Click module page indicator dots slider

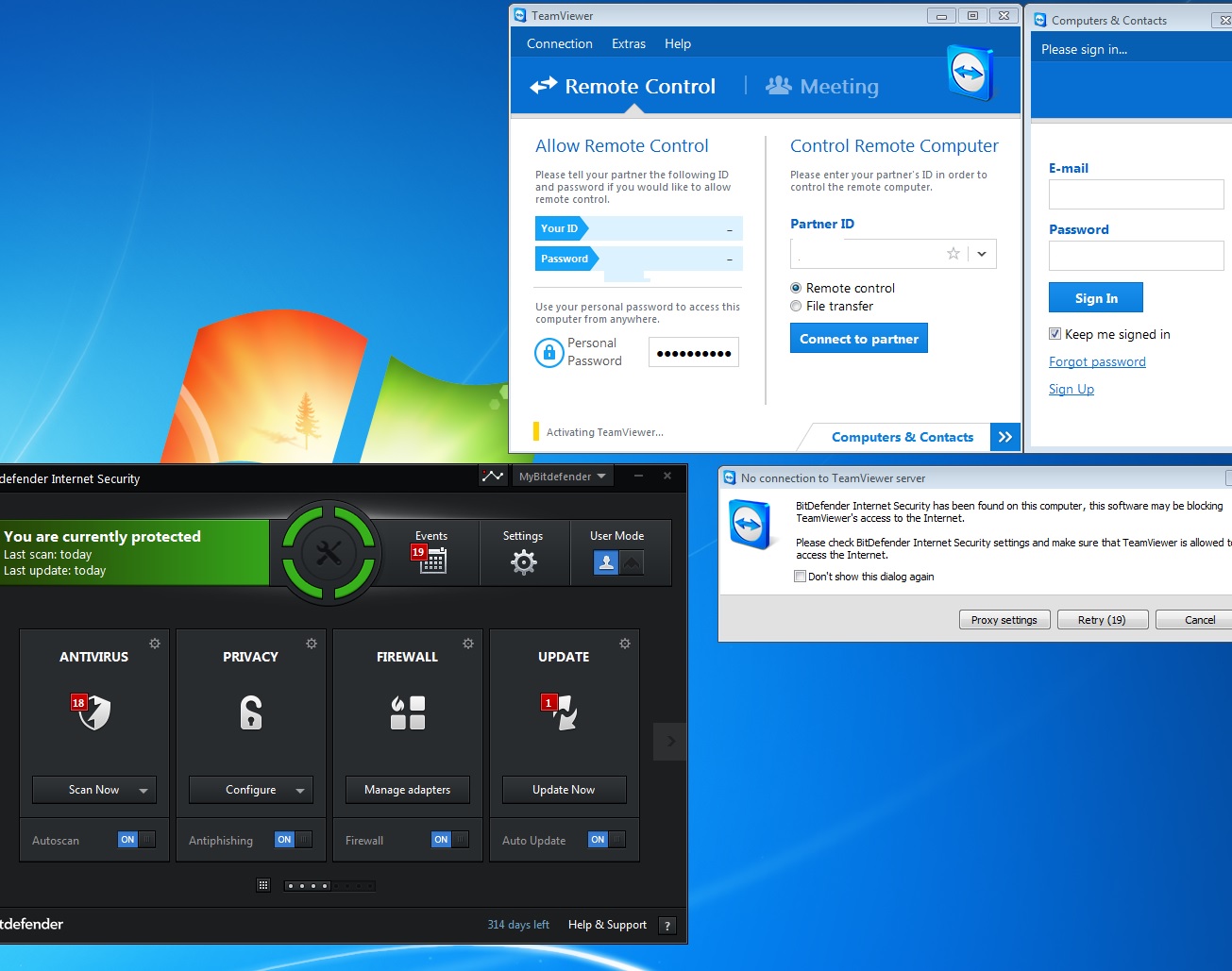329,886
